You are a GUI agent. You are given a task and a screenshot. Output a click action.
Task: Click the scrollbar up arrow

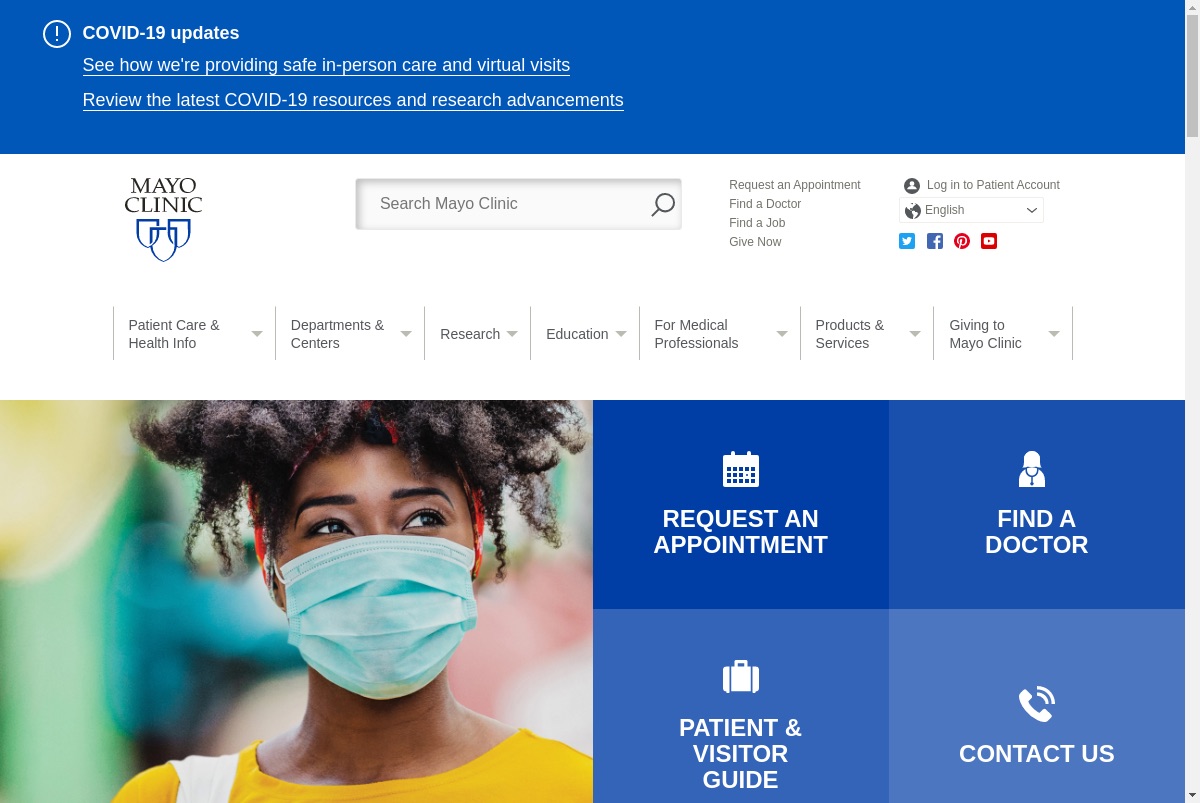[x=1192, y=7]
